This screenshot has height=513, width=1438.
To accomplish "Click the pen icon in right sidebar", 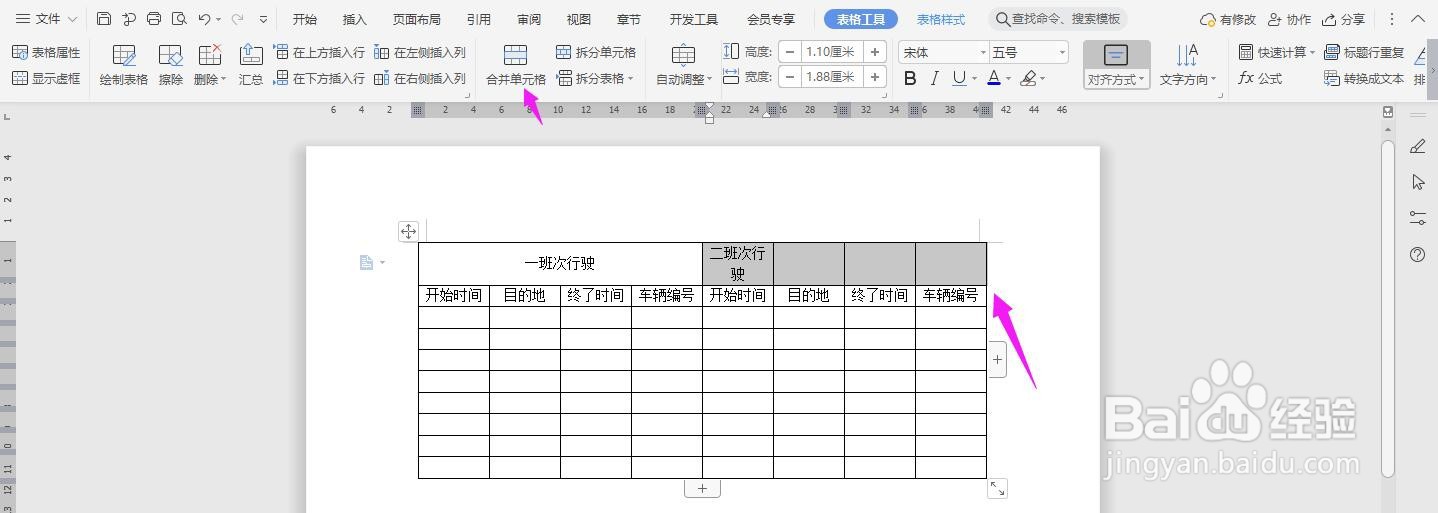I will (1417, 146).
